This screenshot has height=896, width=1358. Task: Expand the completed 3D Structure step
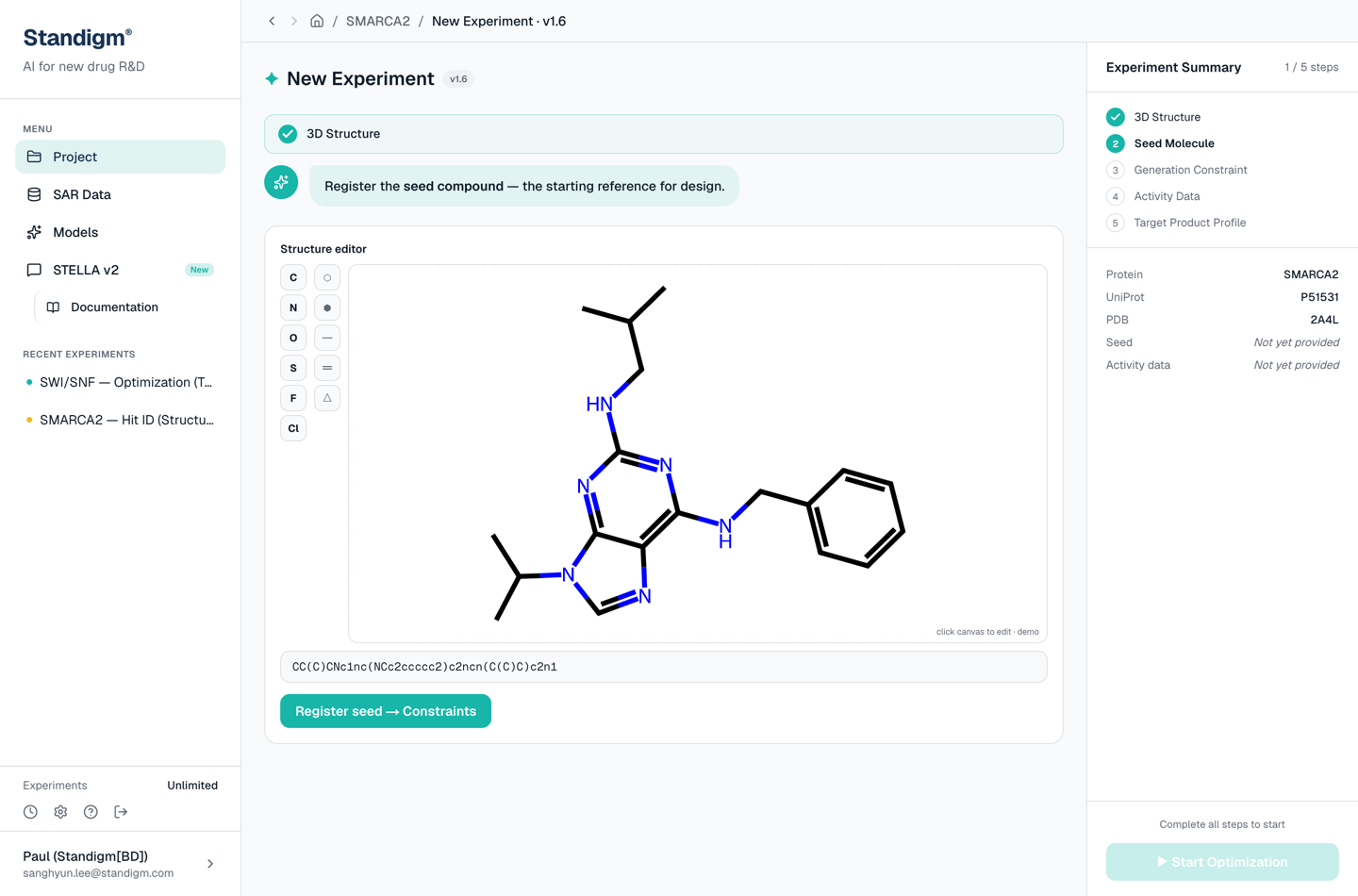coord(664,134)
